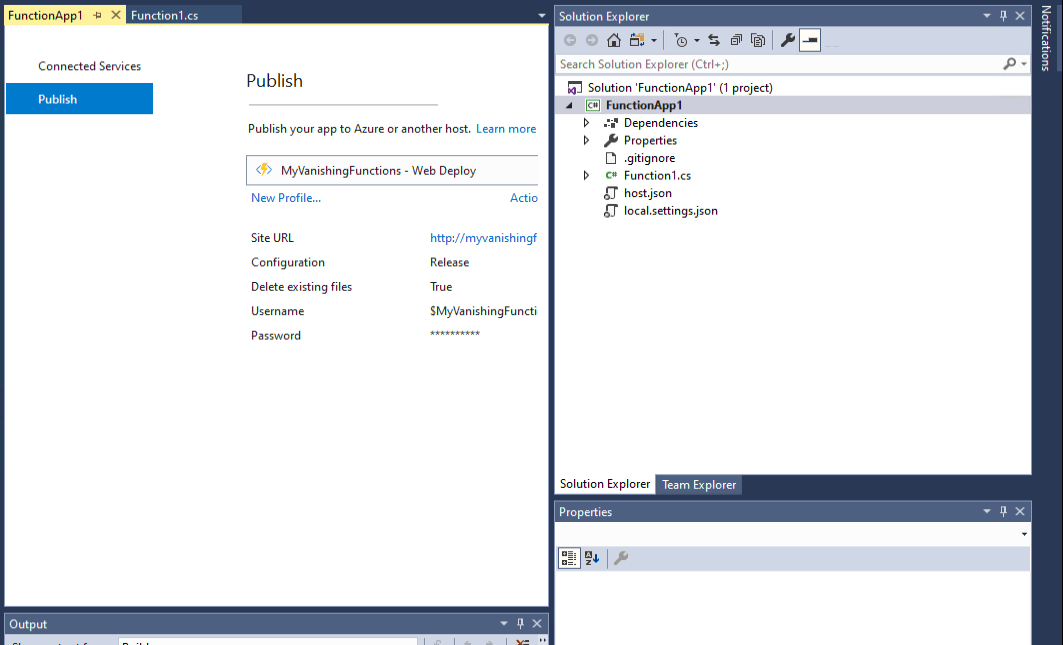Click the search magnifier icon in Solution Explorer
This screenshot has width=1063, height=645.
point(1009,63)
